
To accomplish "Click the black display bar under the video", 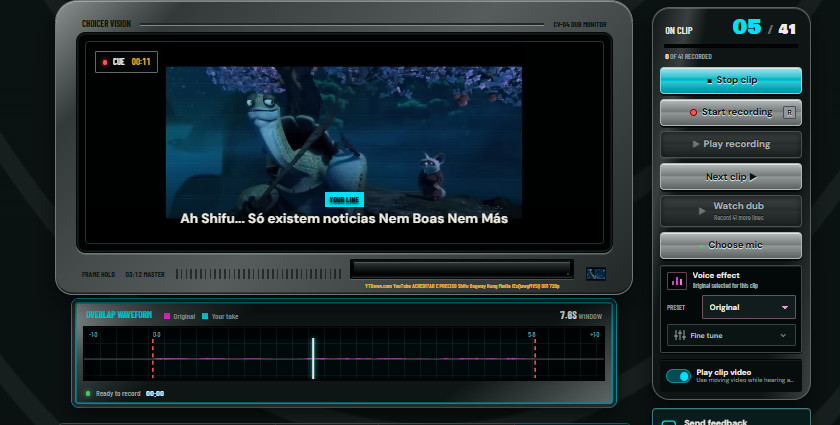I will 462,269.
